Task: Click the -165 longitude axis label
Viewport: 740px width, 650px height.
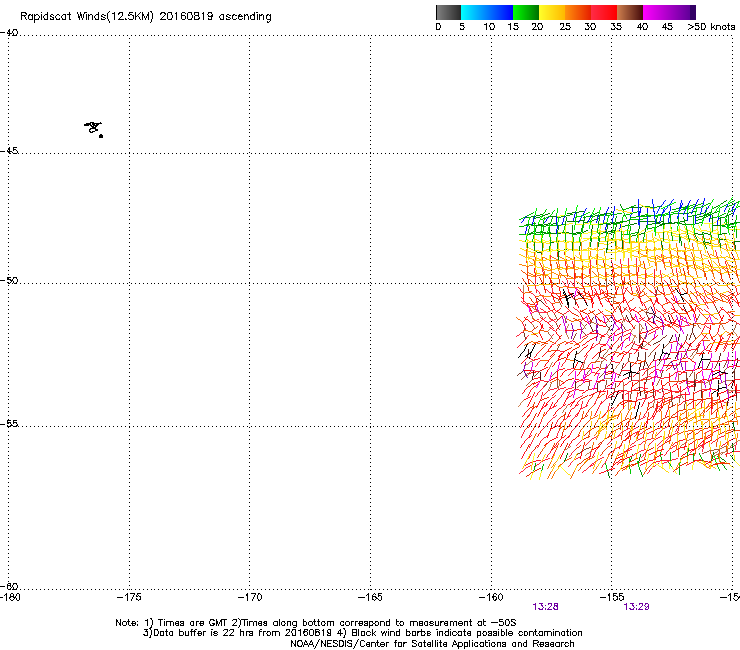Action: coord(370,597)
